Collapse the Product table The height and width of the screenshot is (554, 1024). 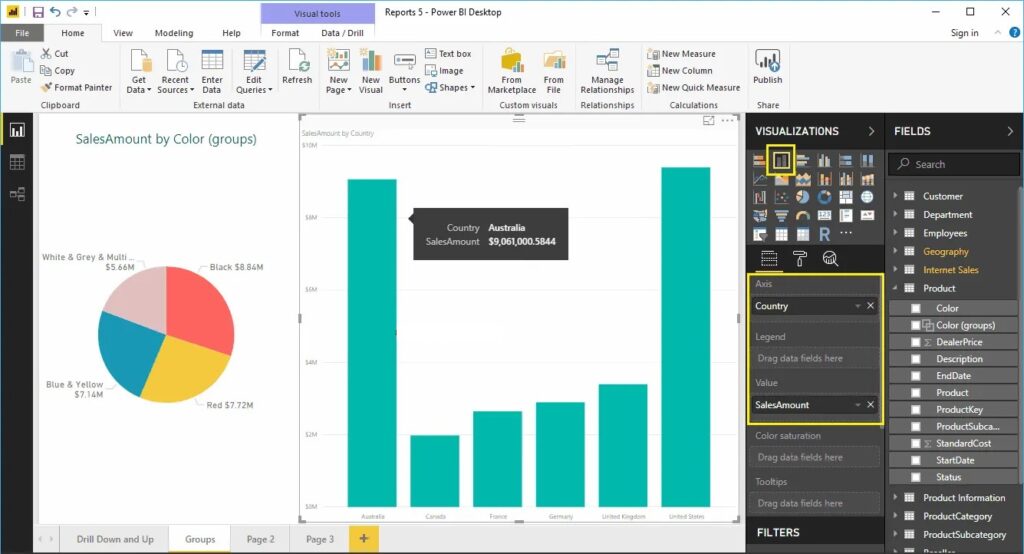[x=895, y=287]
